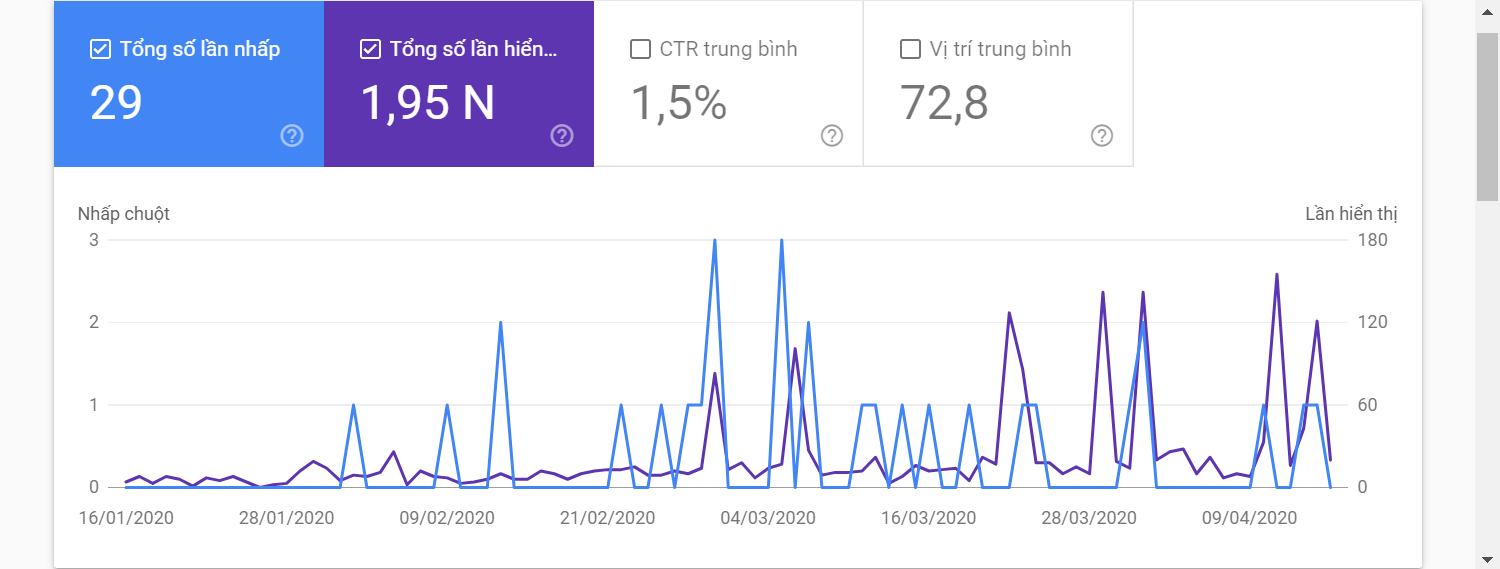
Task: Click the 1,95 N impressions value
Action: 427,103
